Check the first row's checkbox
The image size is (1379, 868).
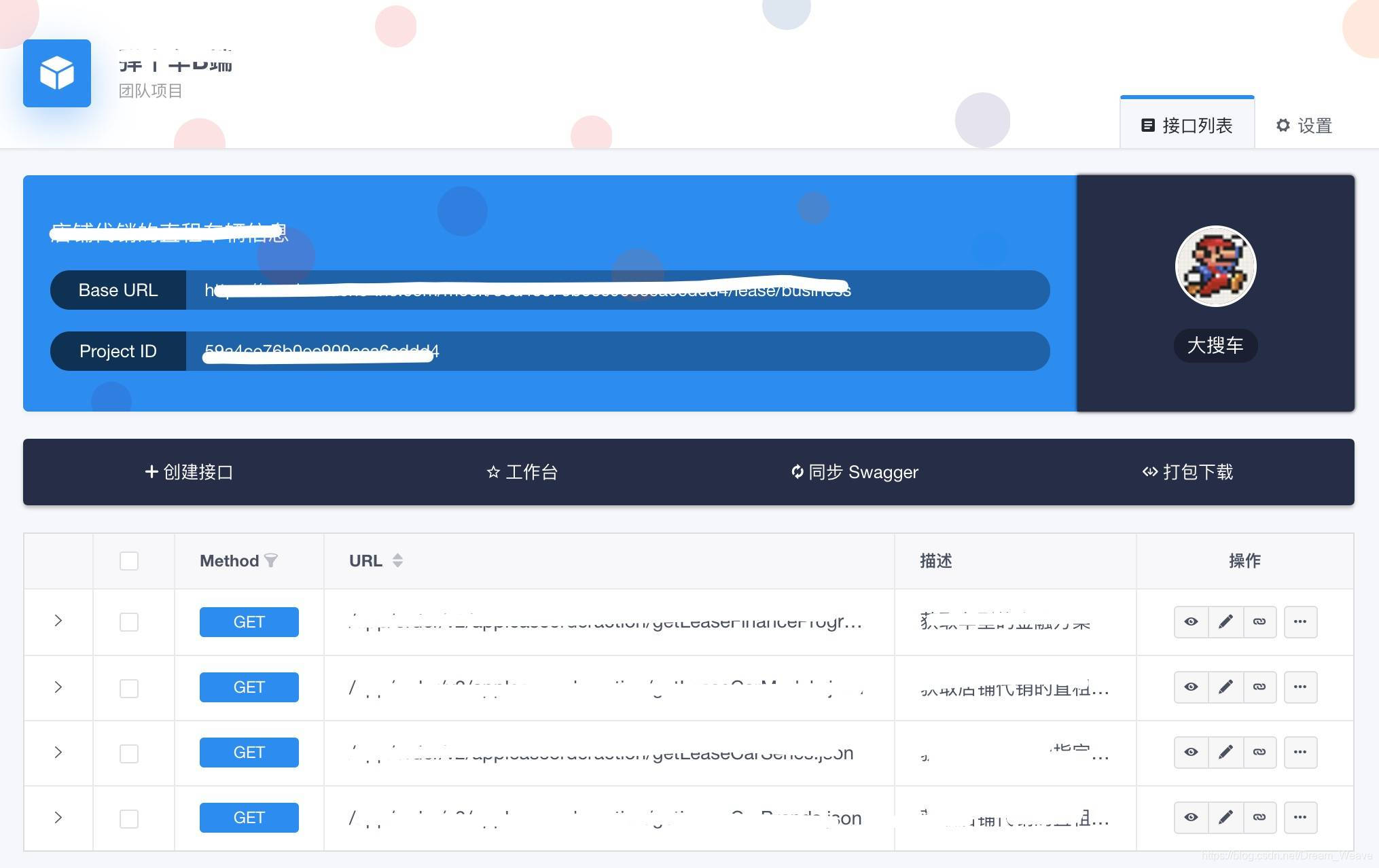(129, 622)
